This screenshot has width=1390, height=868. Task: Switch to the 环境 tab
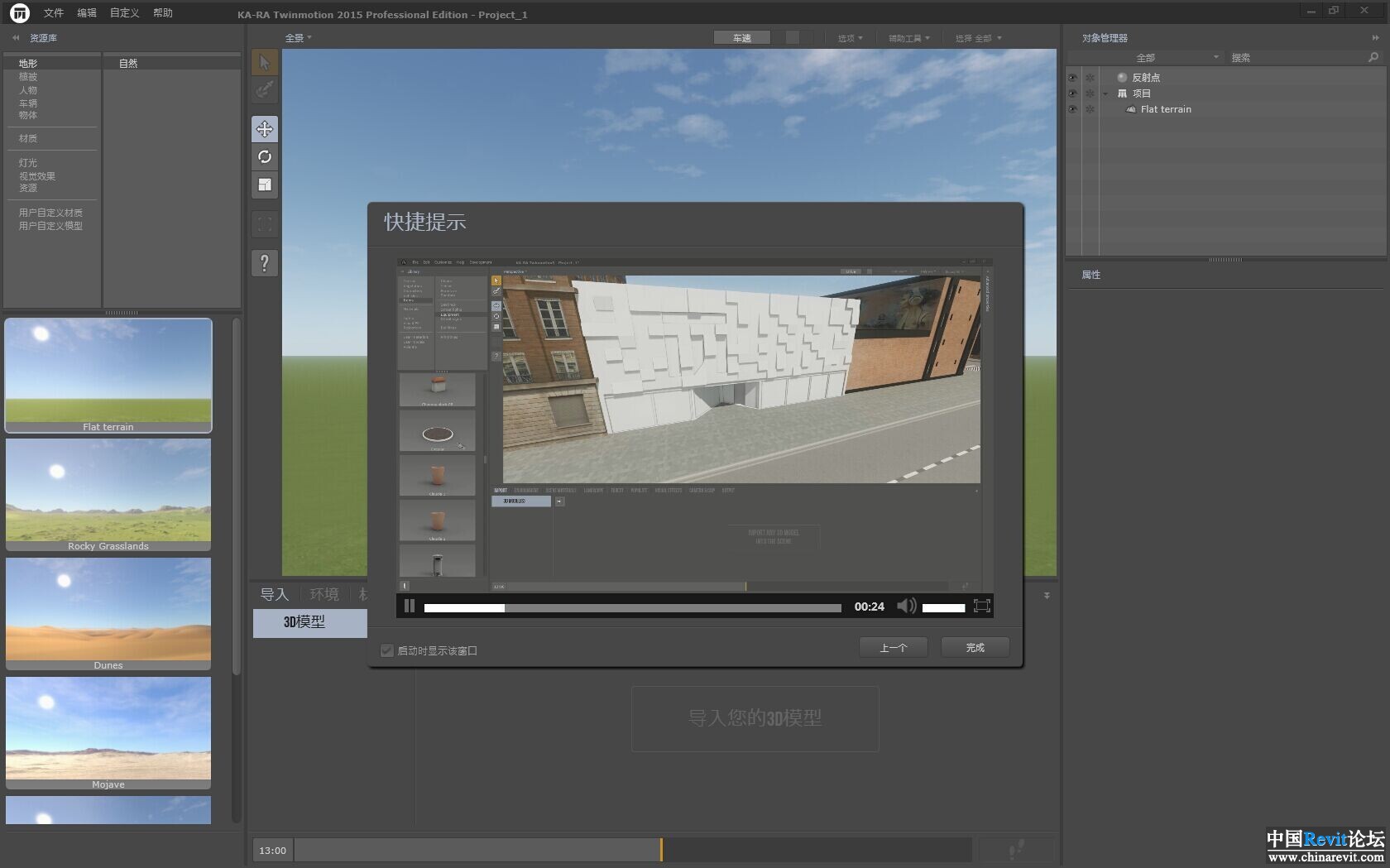point(324,594)
